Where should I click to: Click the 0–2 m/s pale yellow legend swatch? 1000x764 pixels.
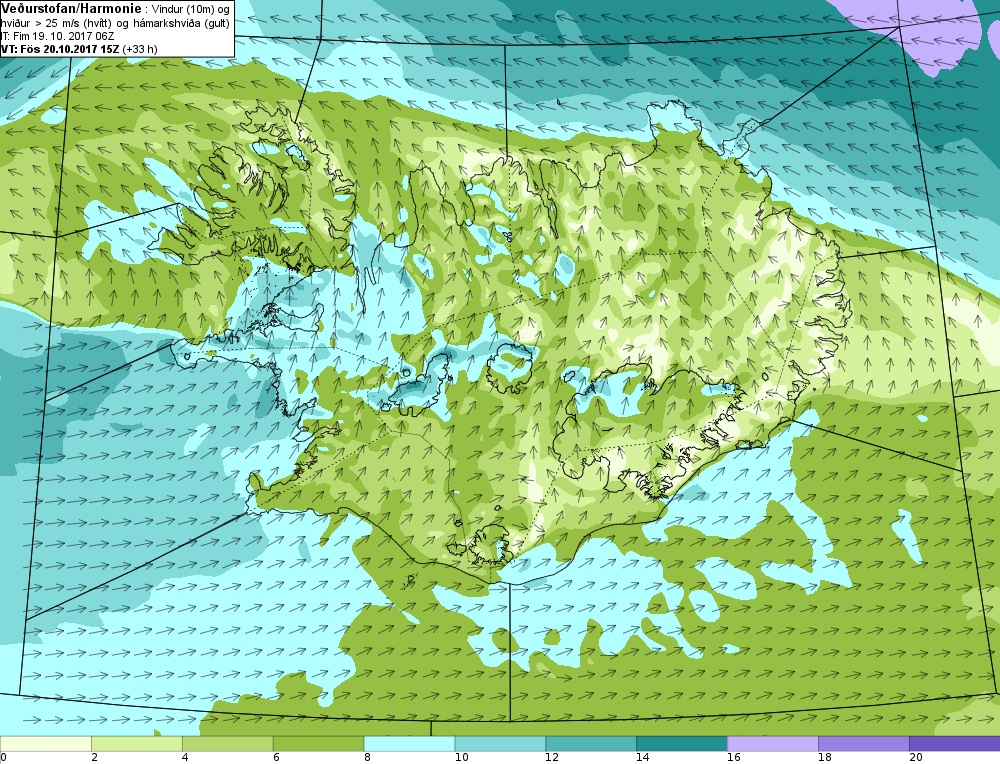pyautogui.click(x=46, y=744)
